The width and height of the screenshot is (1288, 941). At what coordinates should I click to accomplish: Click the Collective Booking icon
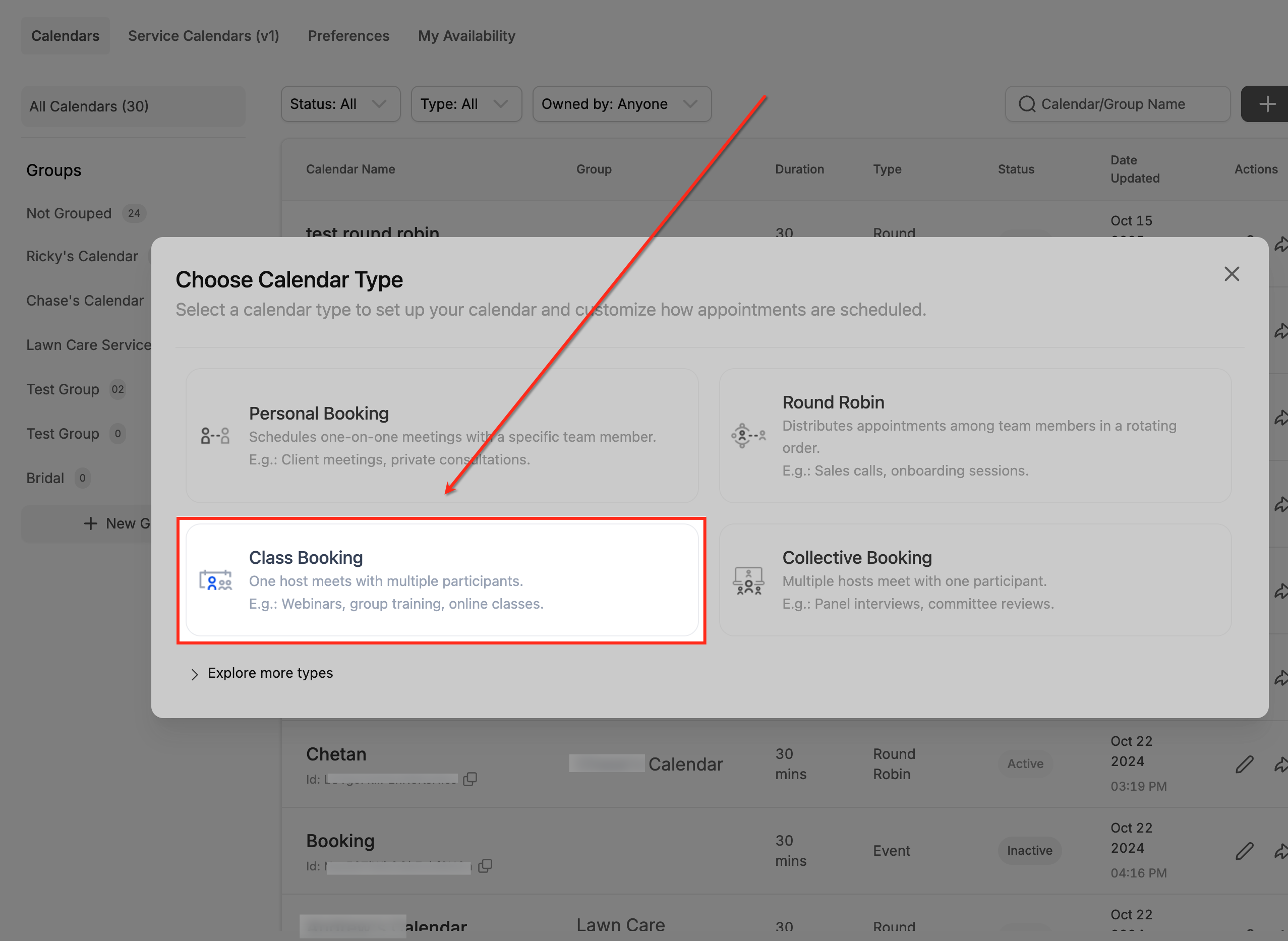pyautogui.click(x=748, y=580)
